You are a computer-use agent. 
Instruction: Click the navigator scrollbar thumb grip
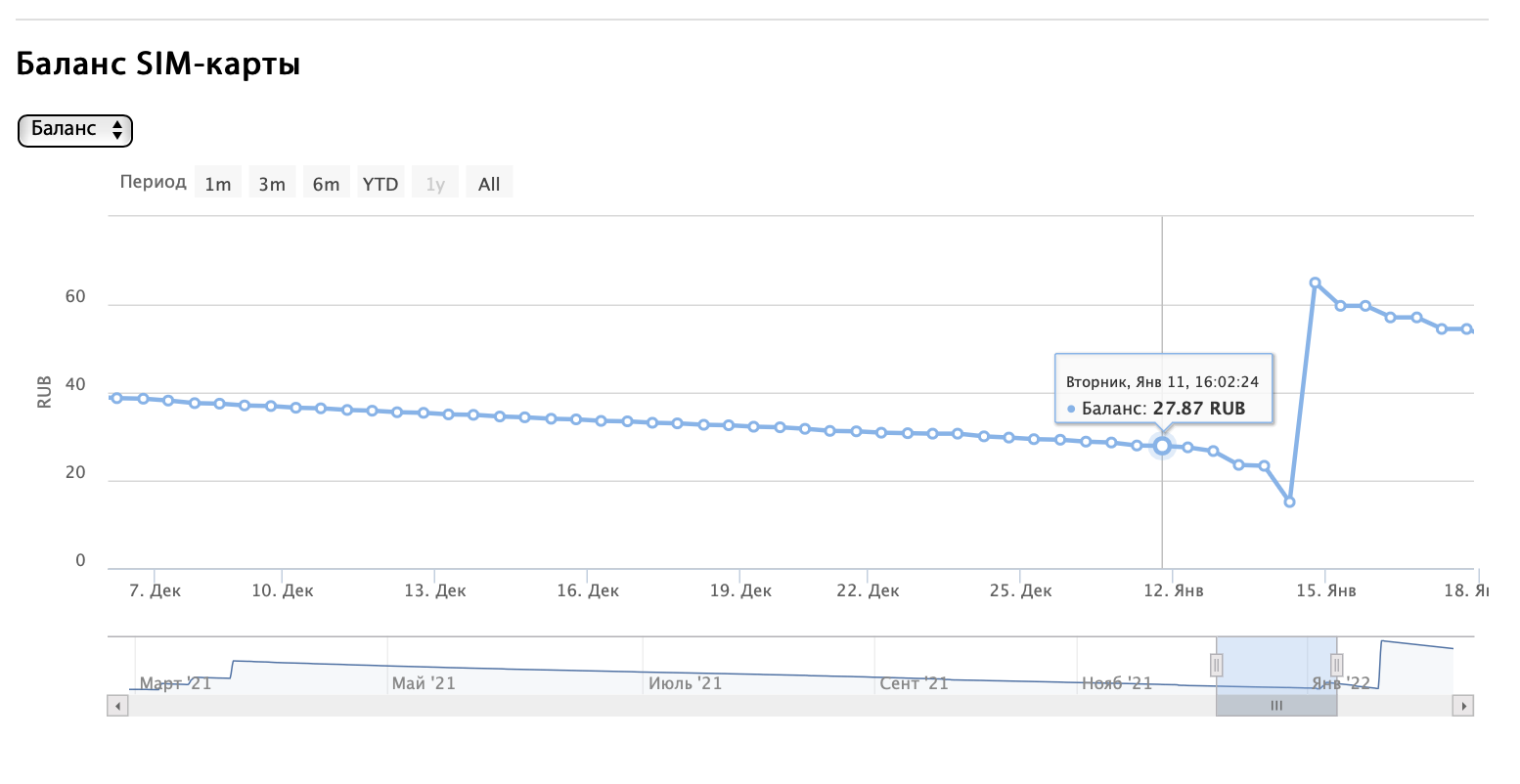click(x=1276, y=706)
